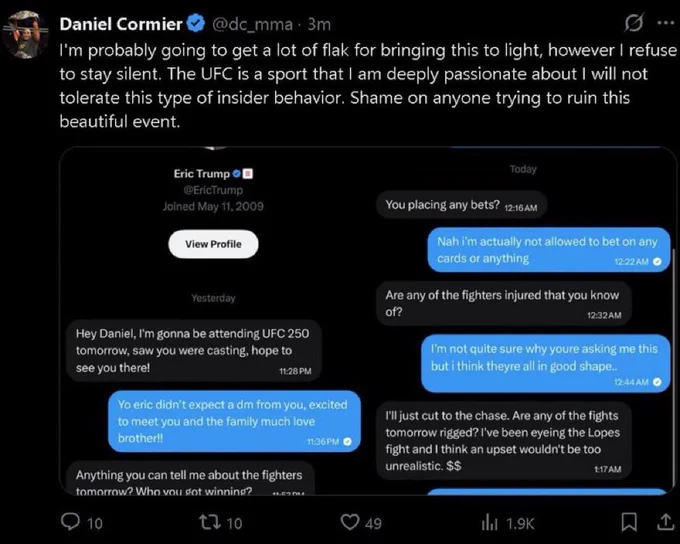
Task: Click the Grok slashed-circle icon
Action: 633,23
